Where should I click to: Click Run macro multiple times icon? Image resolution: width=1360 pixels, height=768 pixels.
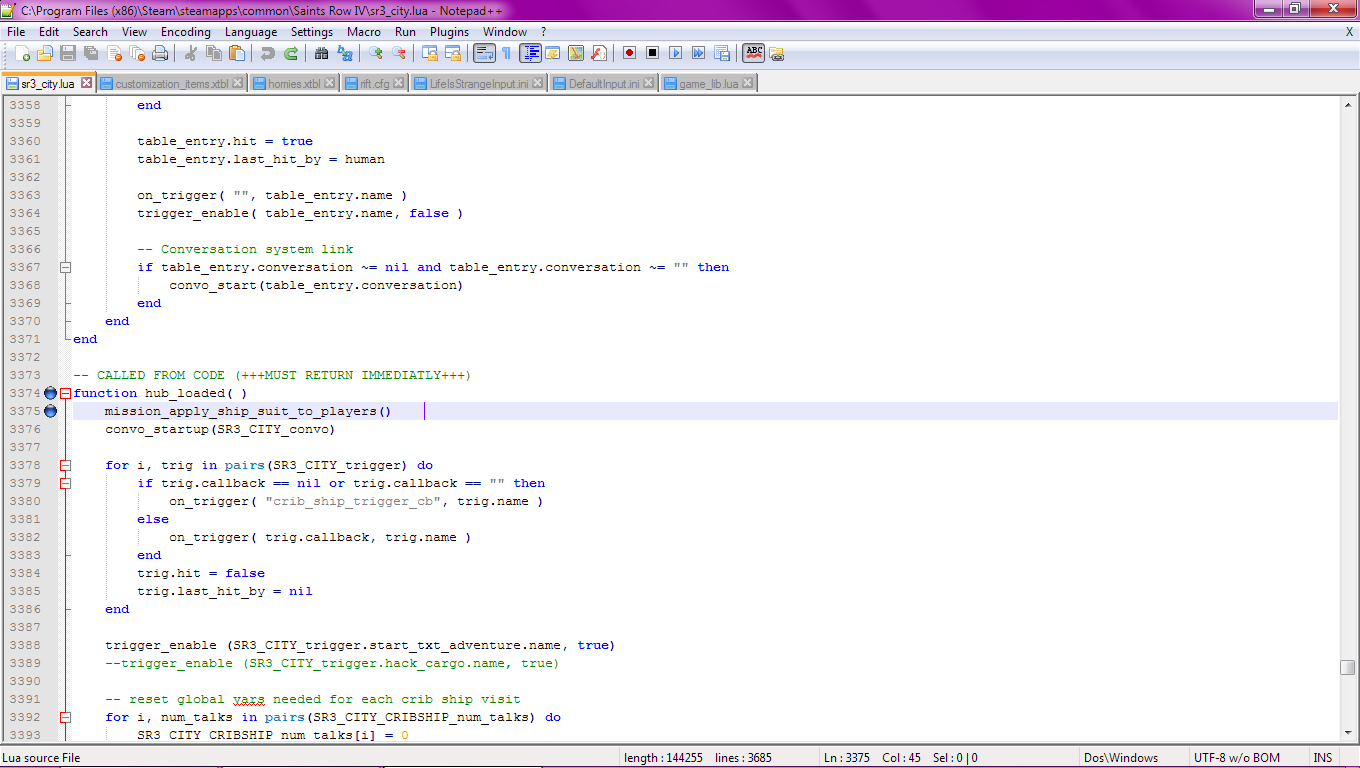[698, 53]
